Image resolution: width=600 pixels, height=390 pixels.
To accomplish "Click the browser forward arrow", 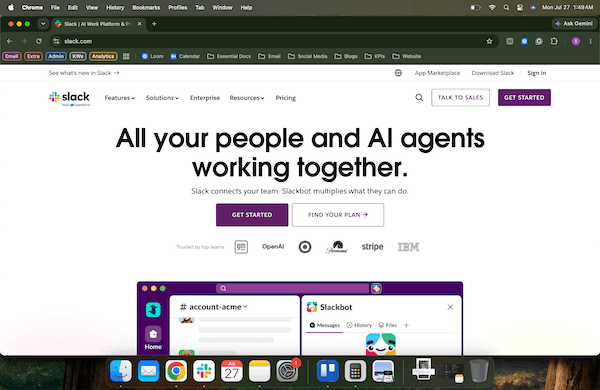I will coord(24,41).
